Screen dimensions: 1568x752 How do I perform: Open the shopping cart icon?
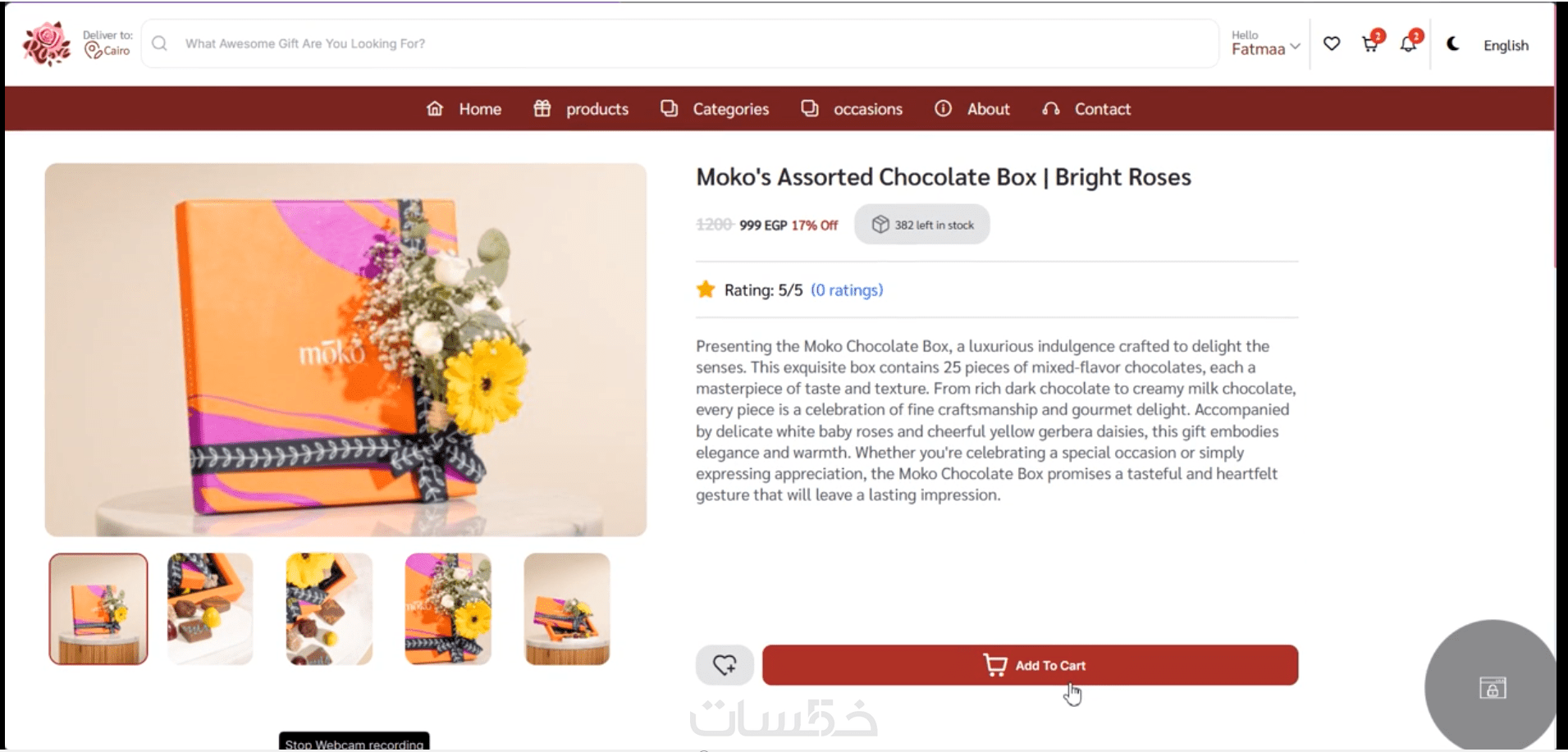pos(1370,44)
